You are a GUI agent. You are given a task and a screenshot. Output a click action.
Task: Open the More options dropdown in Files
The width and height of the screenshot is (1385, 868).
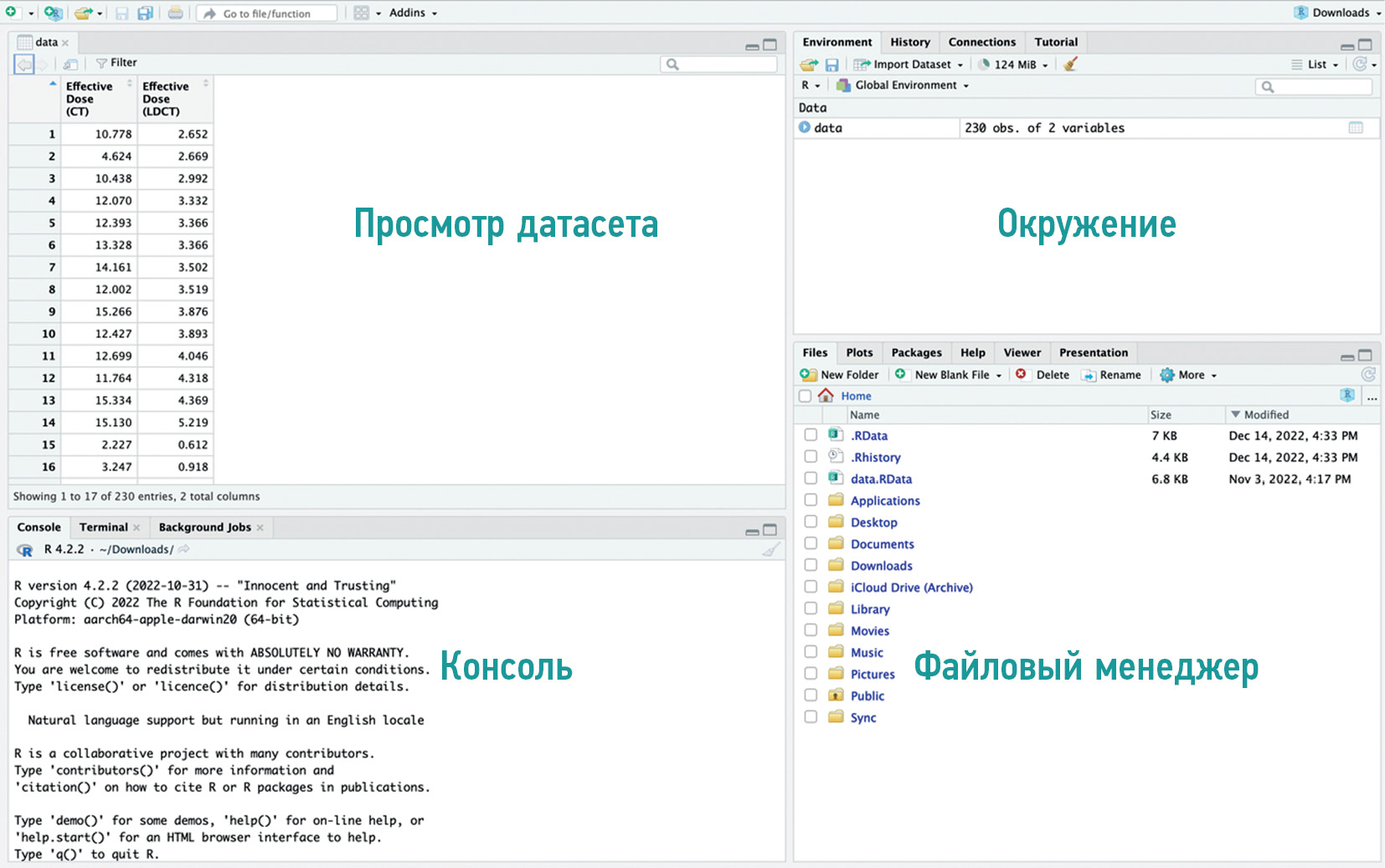click(x=1190, y=375)
